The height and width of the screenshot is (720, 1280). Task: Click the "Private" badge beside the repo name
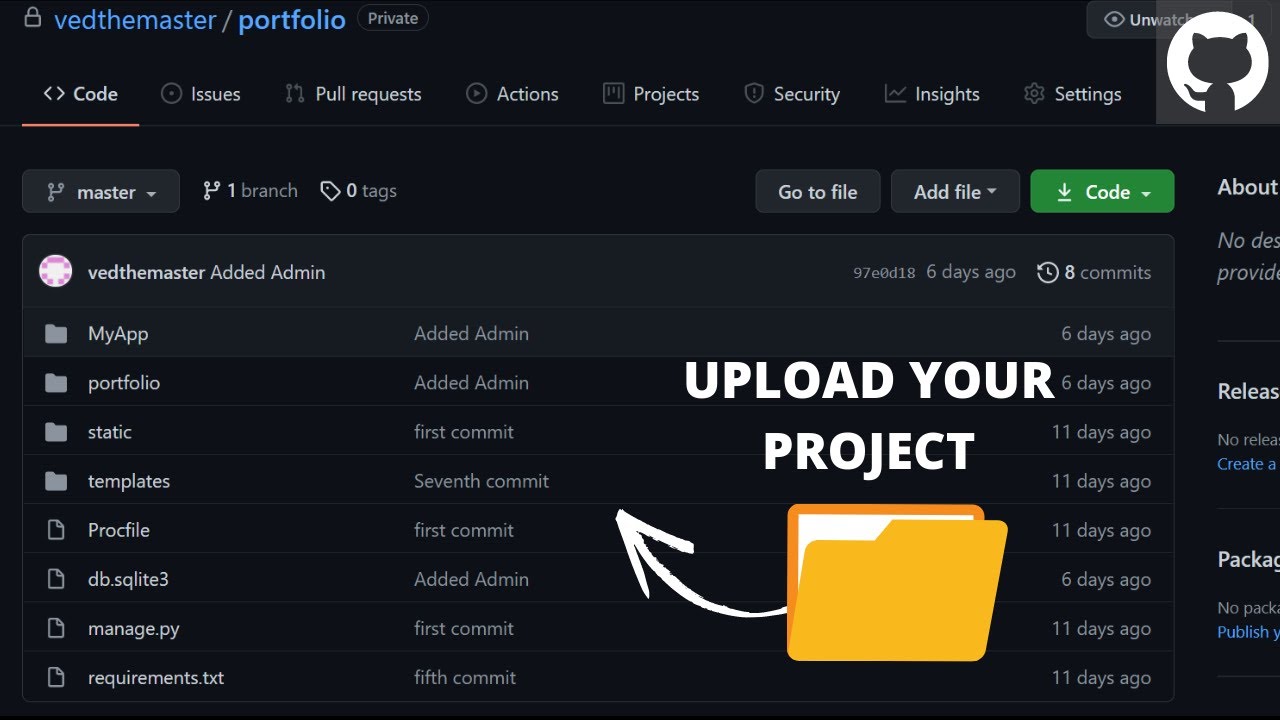[x=393, y=18]
